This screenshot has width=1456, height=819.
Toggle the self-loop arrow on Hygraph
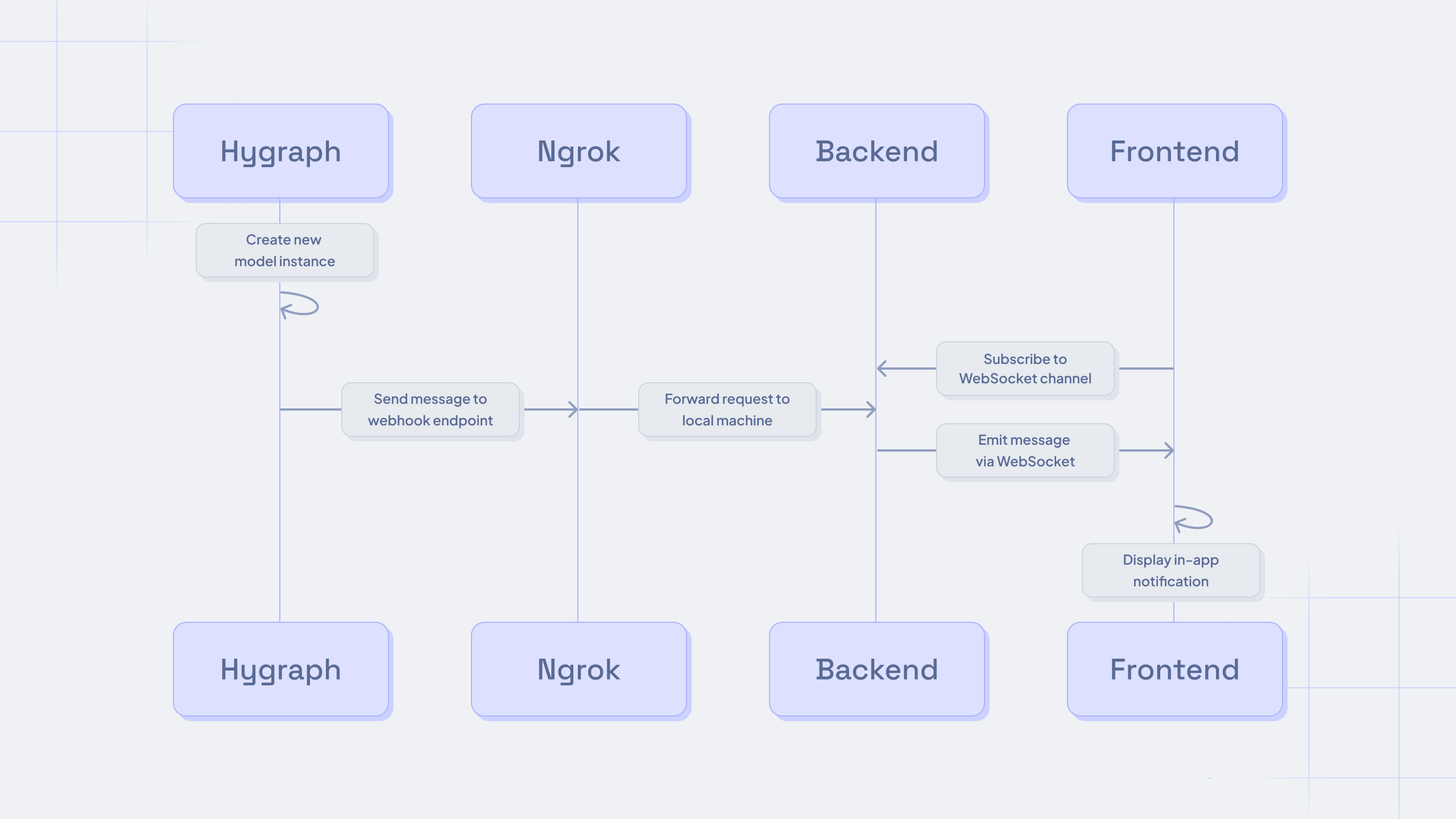299,305
